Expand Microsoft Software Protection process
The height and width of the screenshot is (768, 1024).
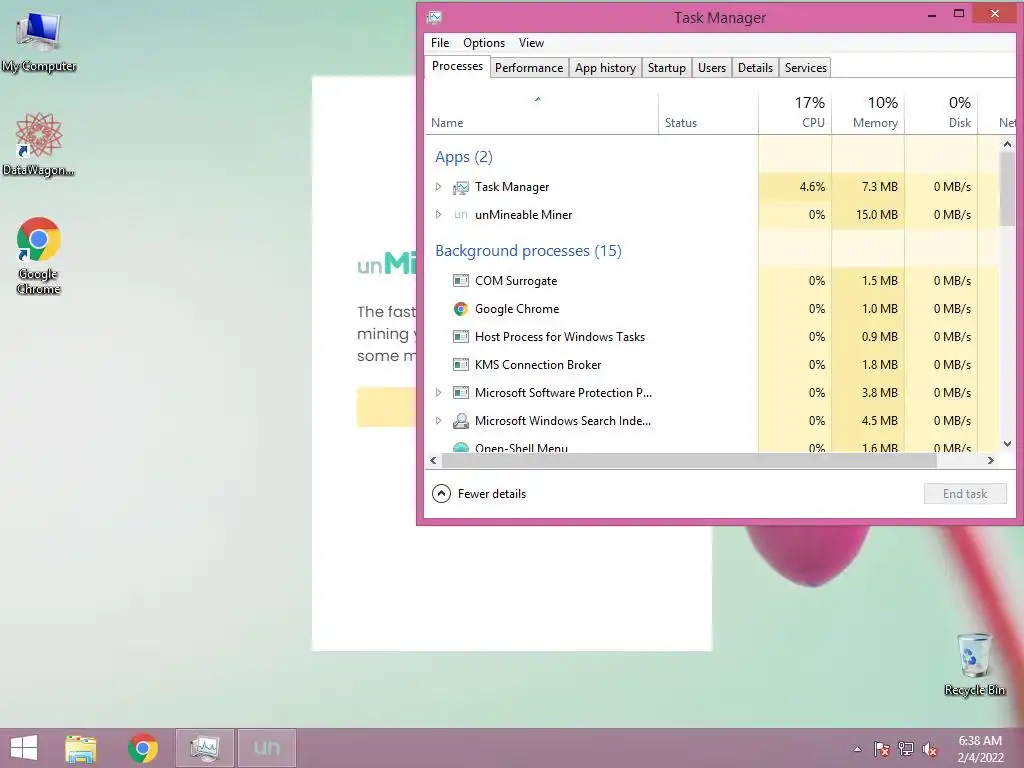coord(439,392)
